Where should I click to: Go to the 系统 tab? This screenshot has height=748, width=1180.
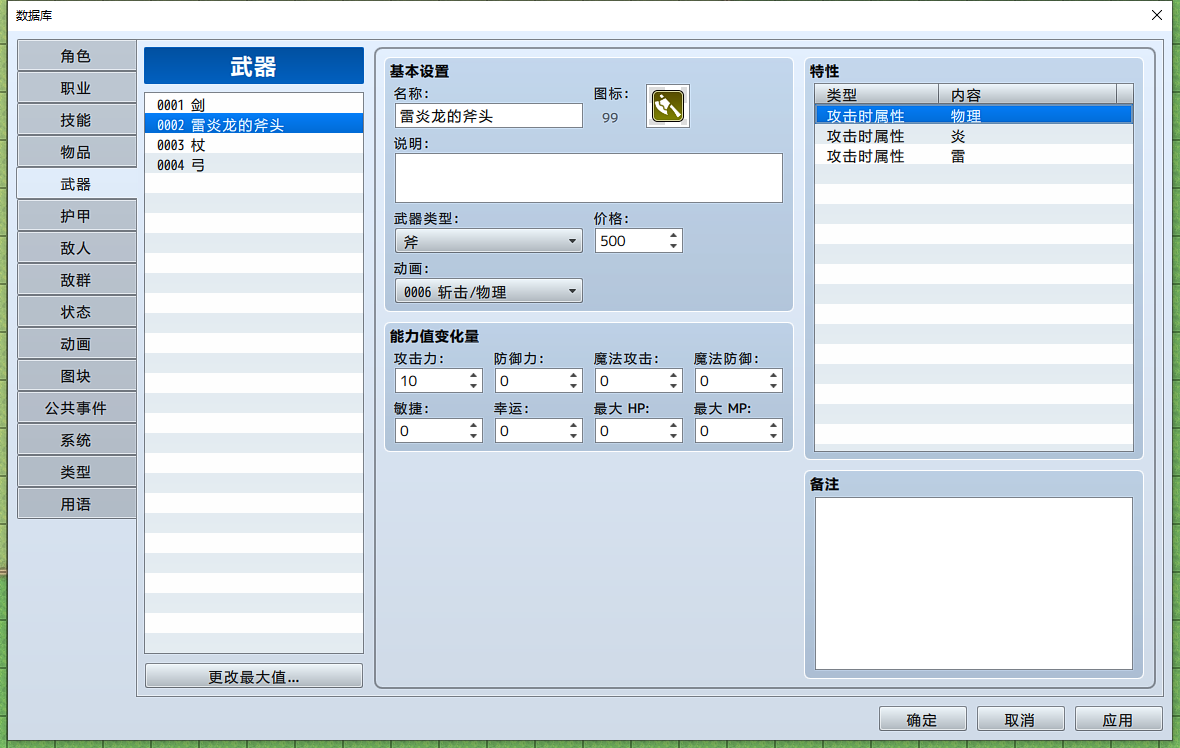pyautogui.click(x=76, y=440)
